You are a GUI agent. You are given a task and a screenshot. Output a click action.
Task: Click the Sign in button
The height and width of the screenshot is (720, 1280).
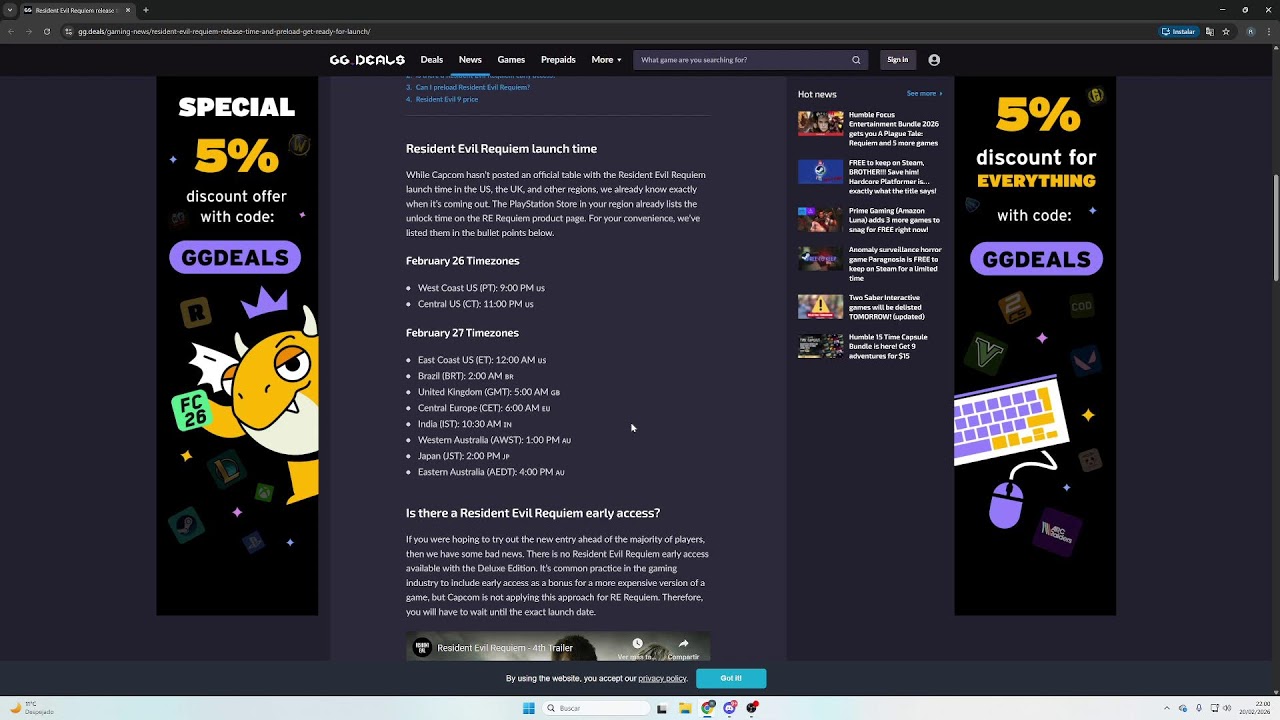[x=898, y=60]
